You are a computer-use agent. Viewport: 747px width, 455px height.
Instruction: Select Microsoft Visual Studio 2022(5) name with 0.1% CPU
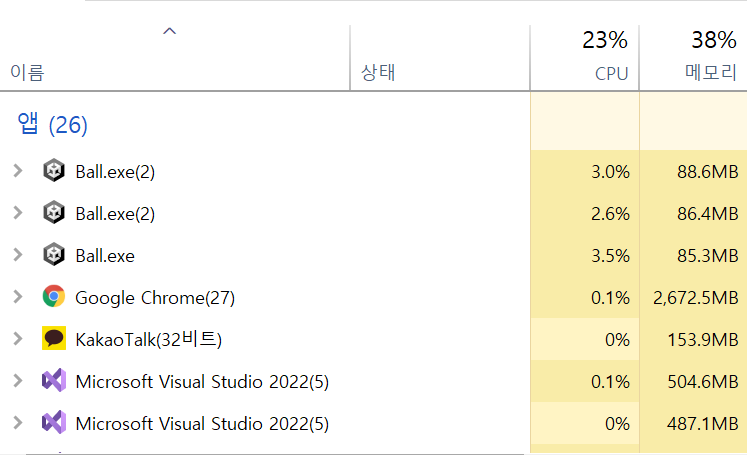202,382
